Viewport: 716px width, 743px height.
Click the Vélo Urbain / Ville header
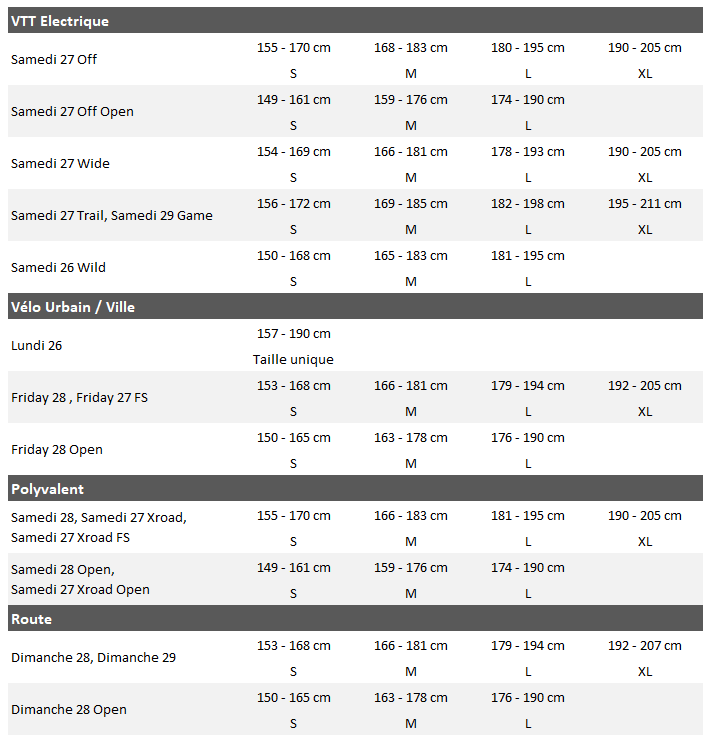pyautogui.click(x=73, y=307)
